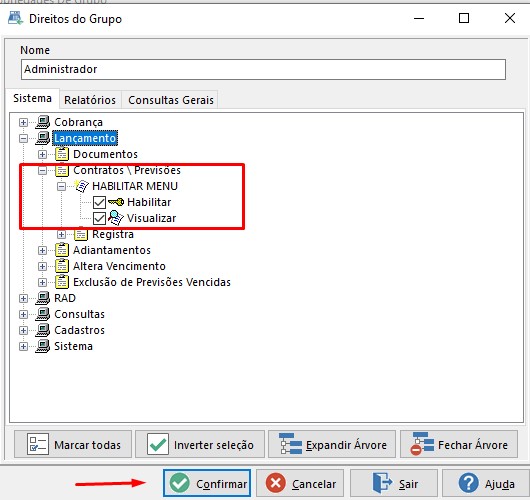Expand the Cobrança node
The image size is (530, 500).
pos(23,122)
